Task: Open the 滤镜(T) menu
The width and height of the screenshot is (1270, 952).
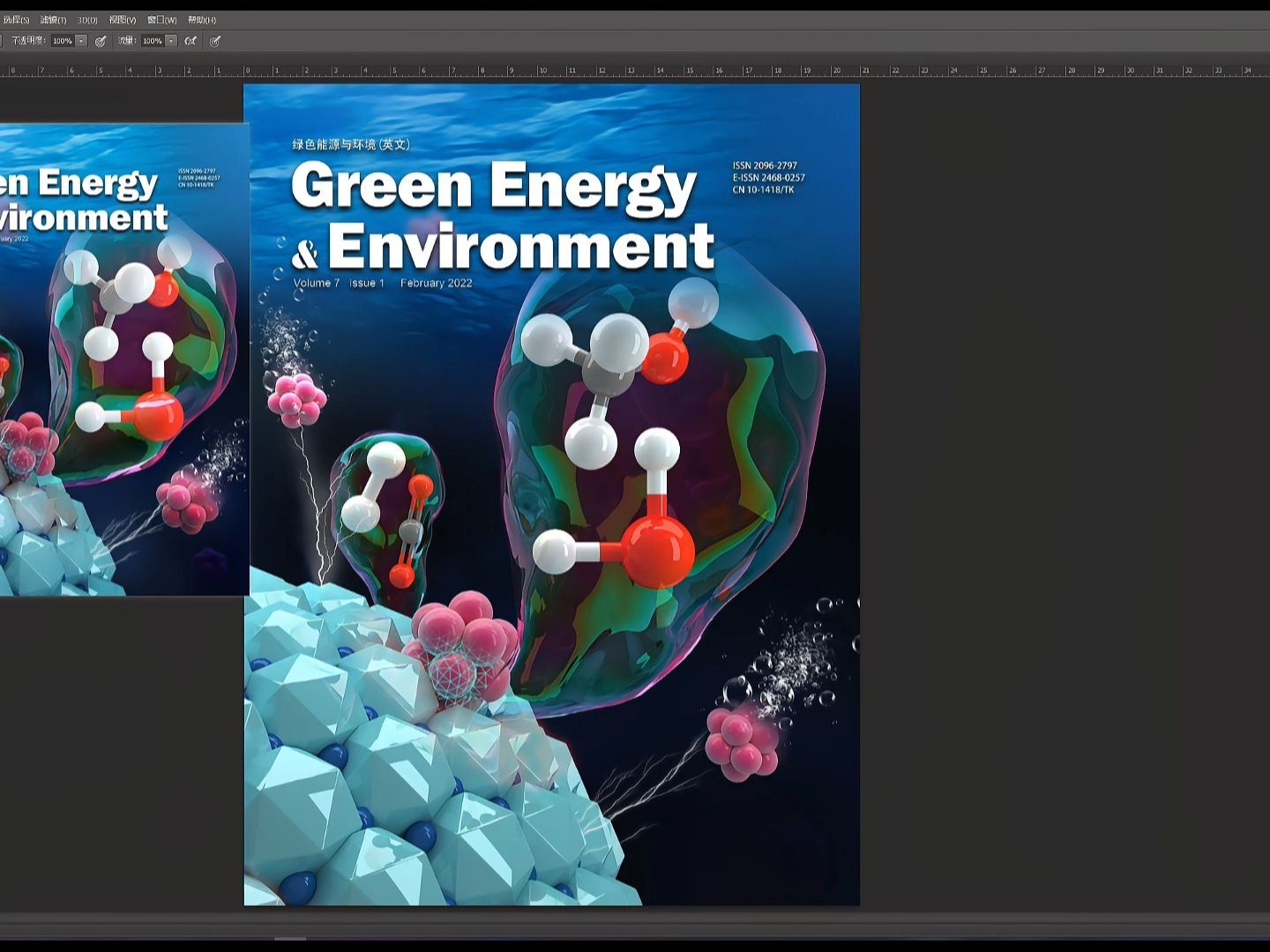Action: tap(53, 19)
